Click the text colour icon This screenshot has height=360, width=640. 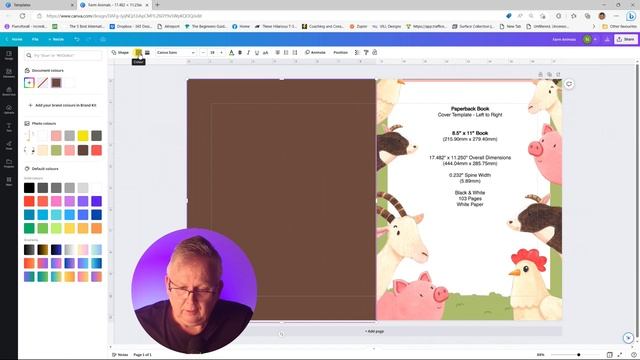231,52
